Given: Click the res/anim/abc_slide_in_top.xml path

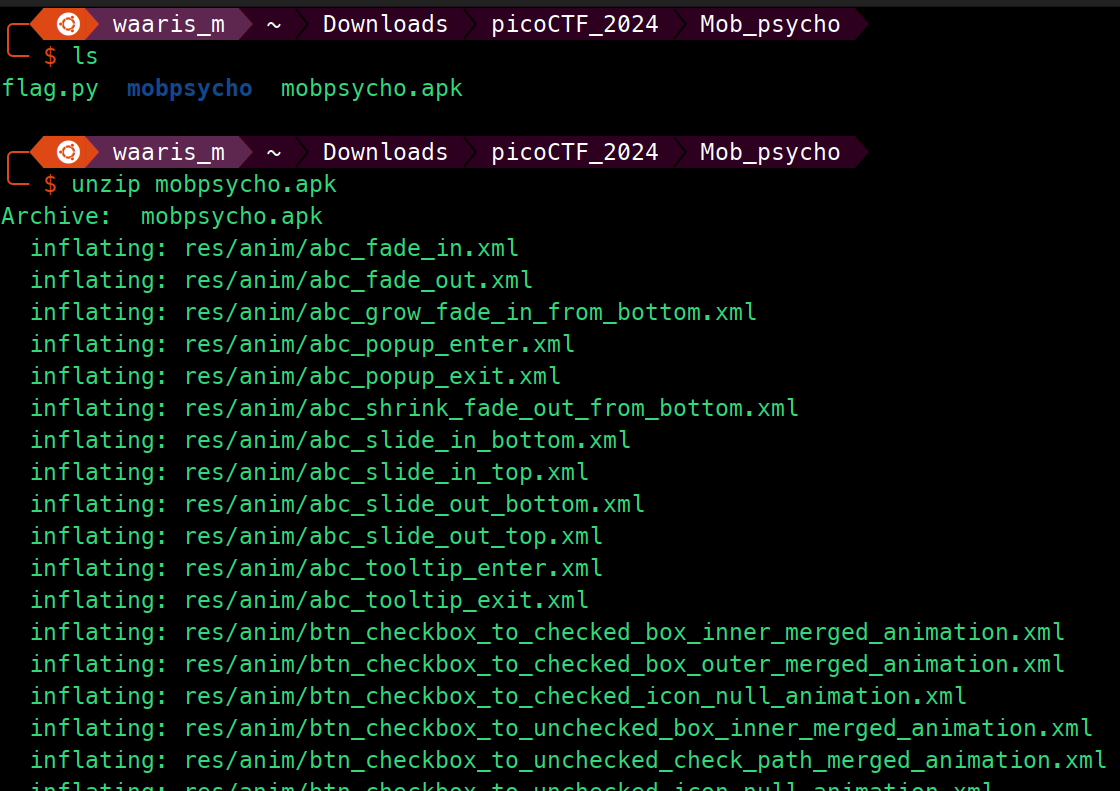Looking at the screenshot, I should pos(386,472).
